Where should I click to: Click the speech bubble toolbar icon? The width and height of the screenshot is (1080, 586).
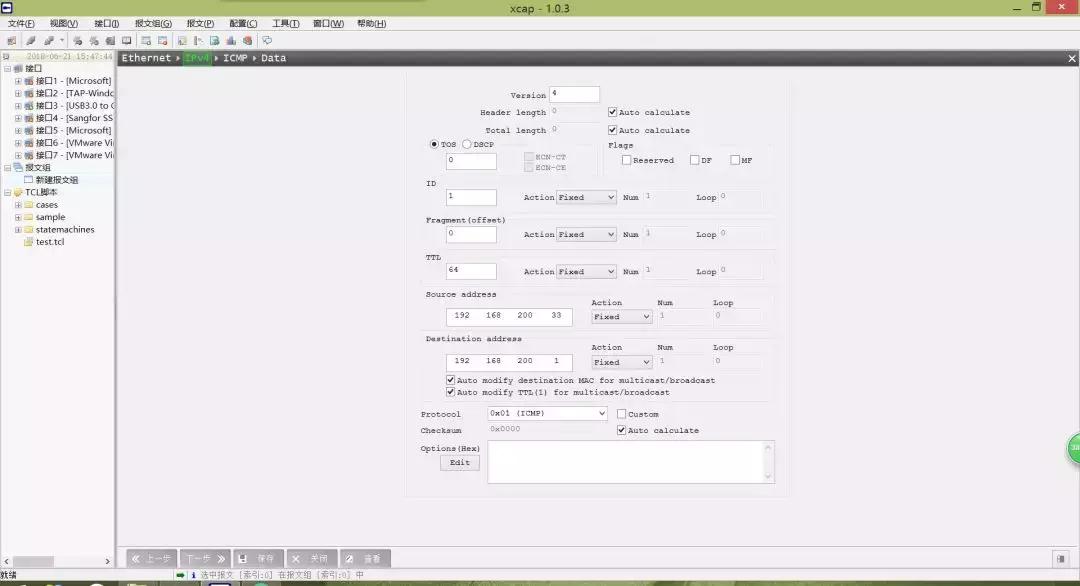tap(267, 41)
